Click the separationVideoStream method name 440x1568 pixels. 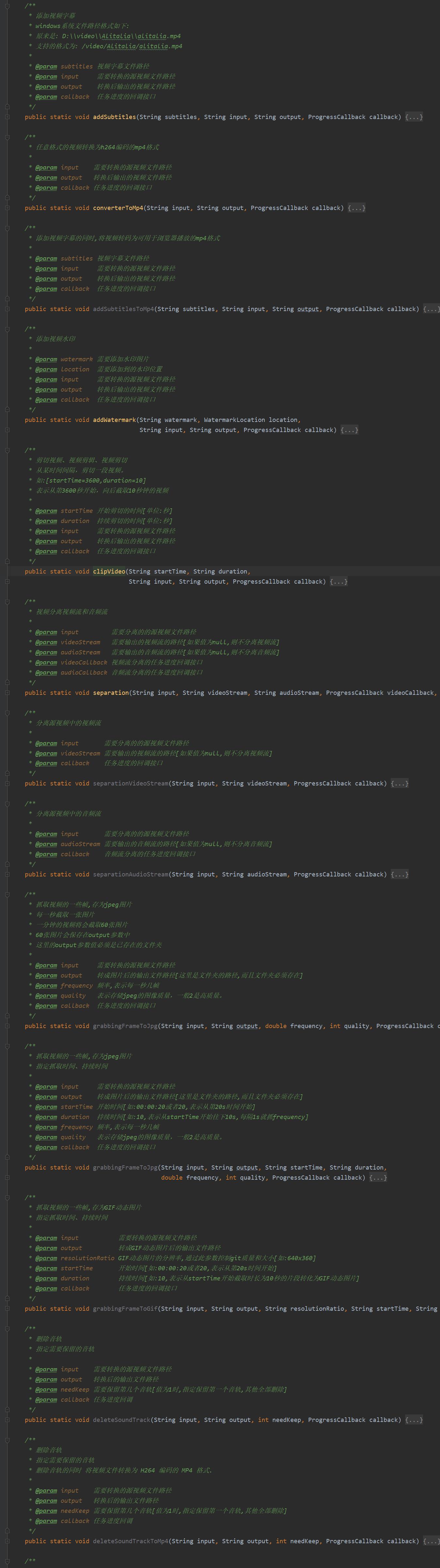pyautogui.click(x=130, y=784)
